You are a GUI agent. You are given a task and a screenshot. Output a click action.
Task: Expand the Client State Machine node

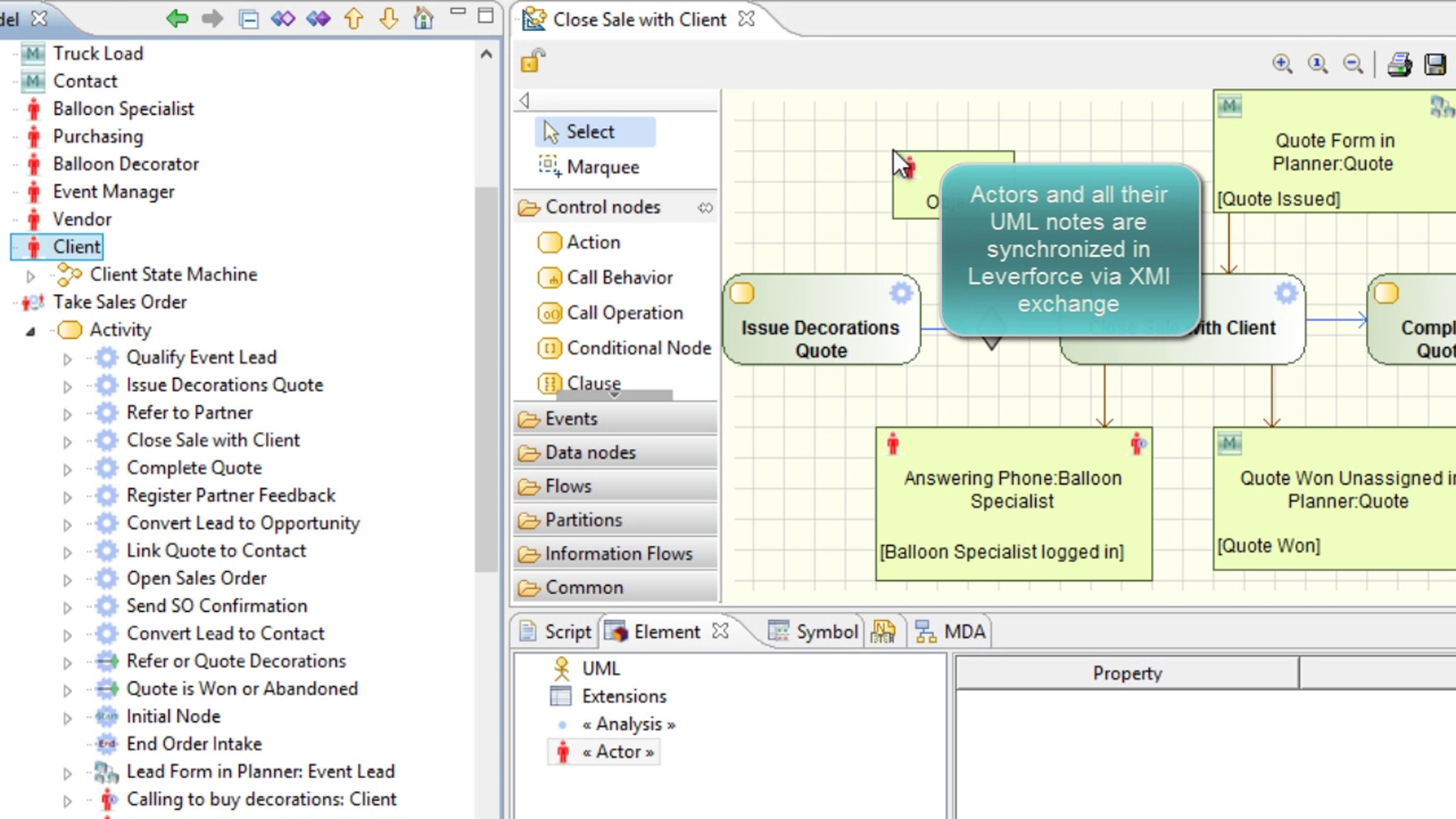pos(30,276)
